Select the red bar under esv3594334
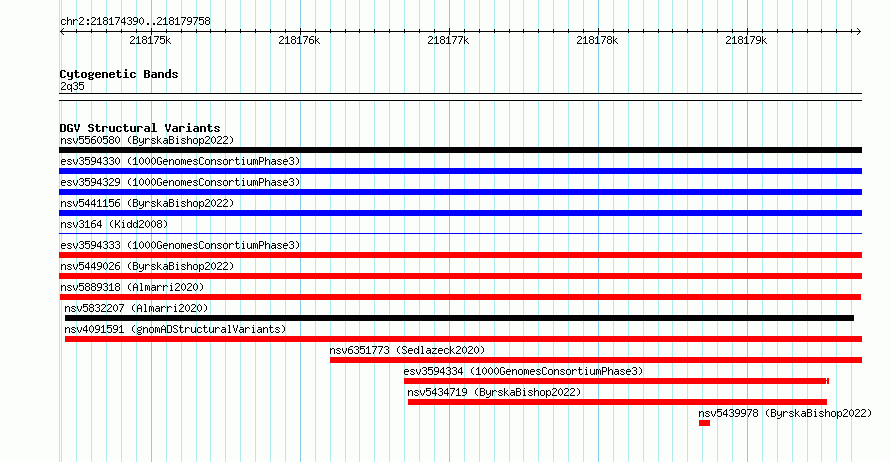The height and width of the screenshot is (462, 890). 616,381
